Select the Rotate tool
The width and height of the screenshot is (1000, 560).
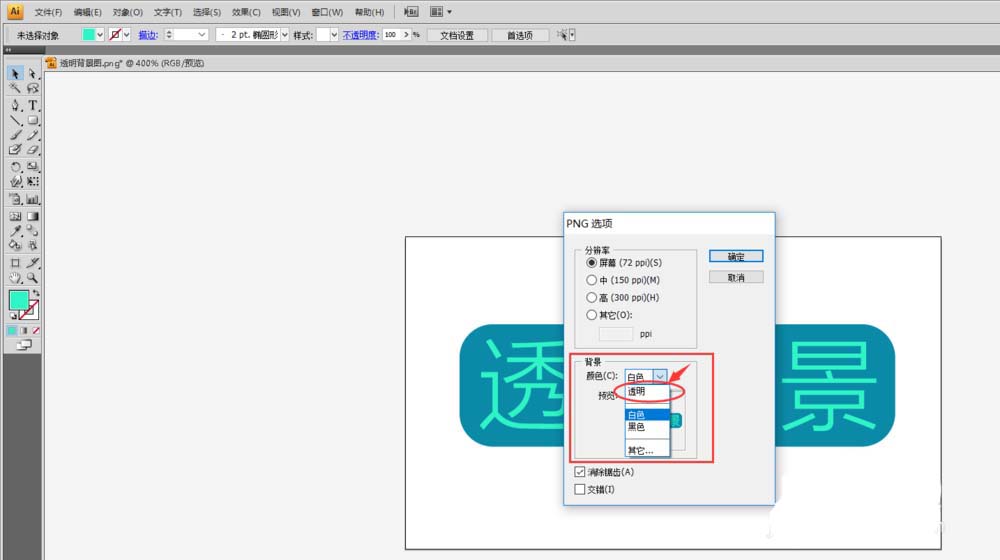tap(15, 166)
